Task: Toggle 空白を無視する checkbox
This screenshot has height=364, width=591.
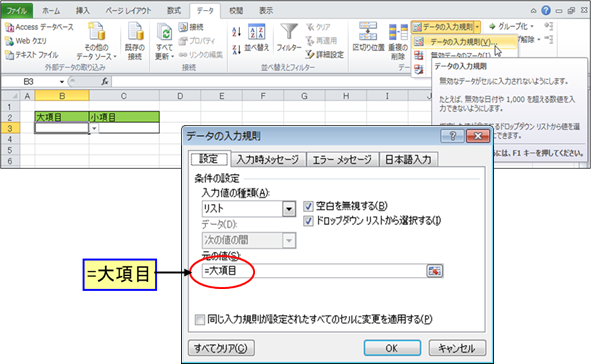Action: coord(308,206)
